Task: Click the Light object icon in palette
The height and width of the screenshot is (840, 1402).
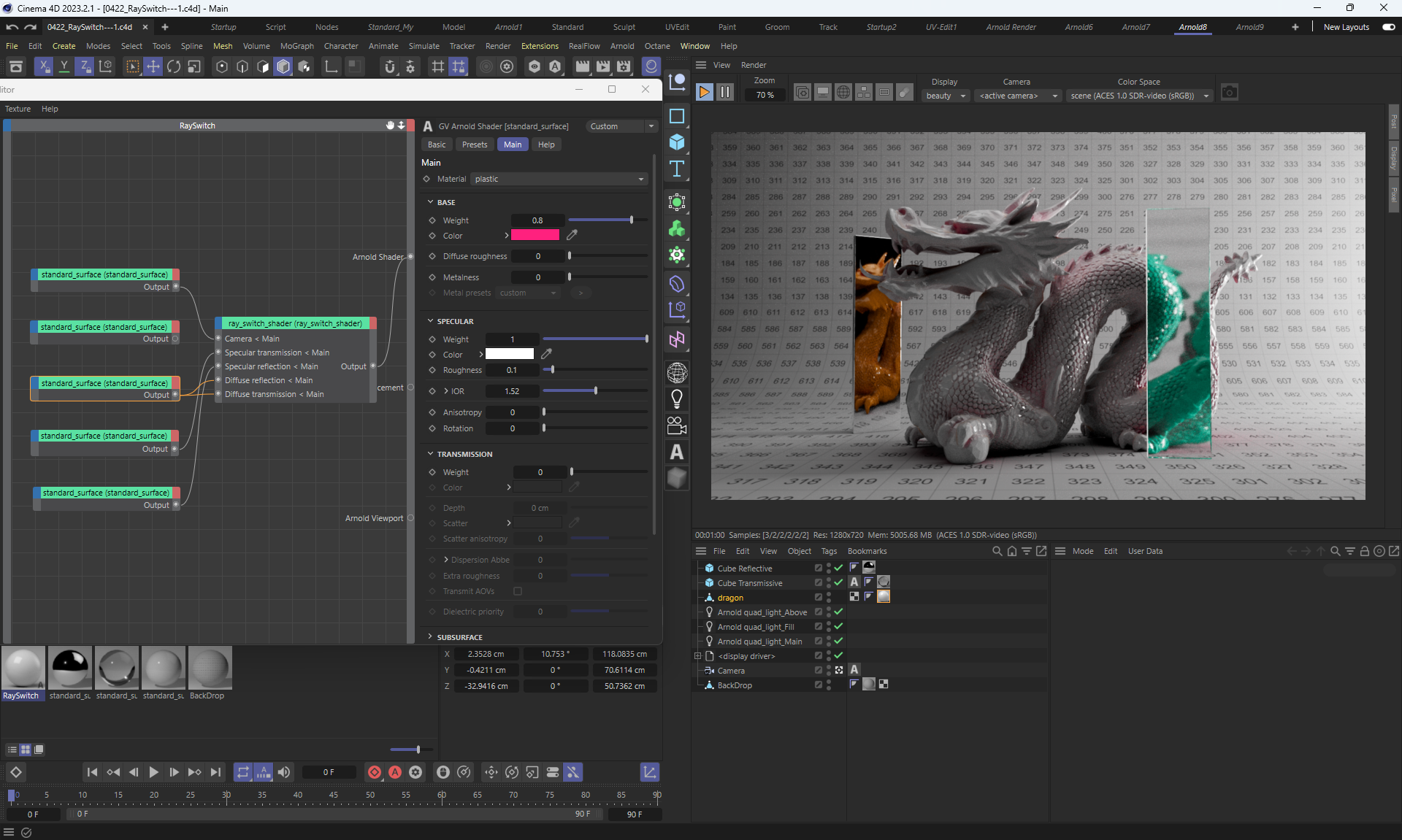Action: [677, 399]
